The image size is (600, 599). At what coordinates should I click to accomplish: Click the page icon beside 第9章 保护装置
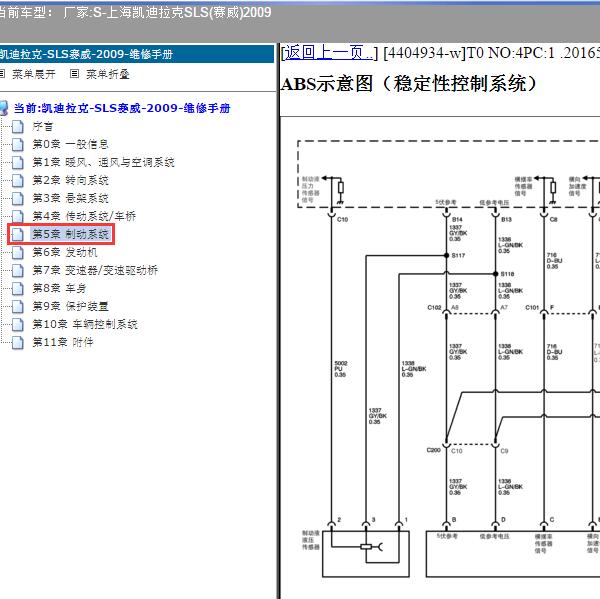(18, 306)
